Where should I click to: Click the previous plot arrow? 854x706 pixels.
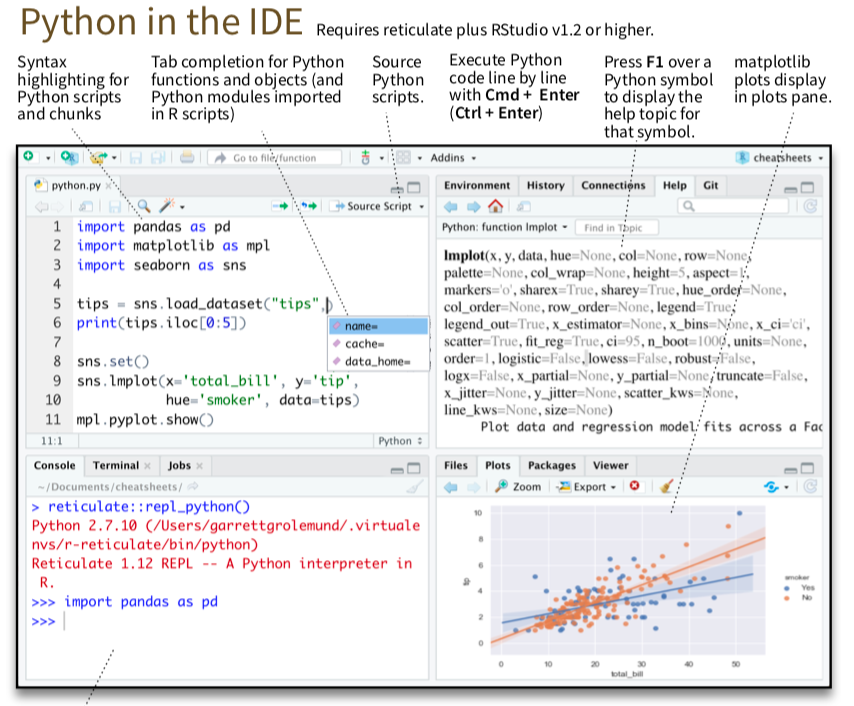click(450, 487)
